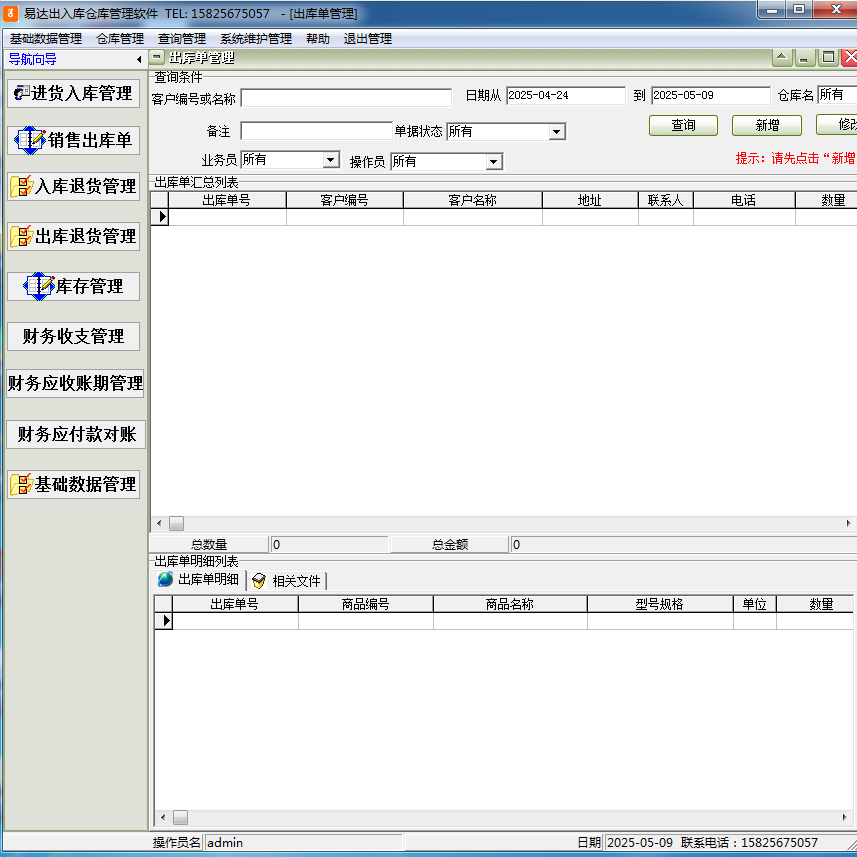857x857 pixels.
Task: Collapse the 导航向导 panel arrow
Action: tap(139, 59)
